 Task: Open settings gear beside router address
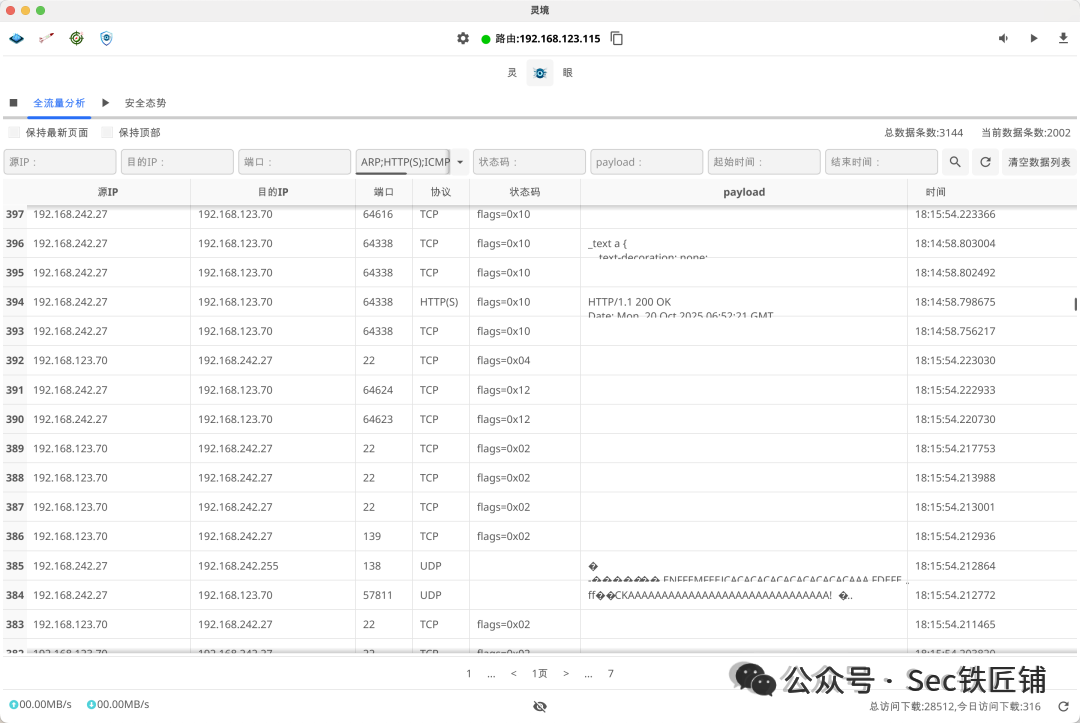[463, 39]
